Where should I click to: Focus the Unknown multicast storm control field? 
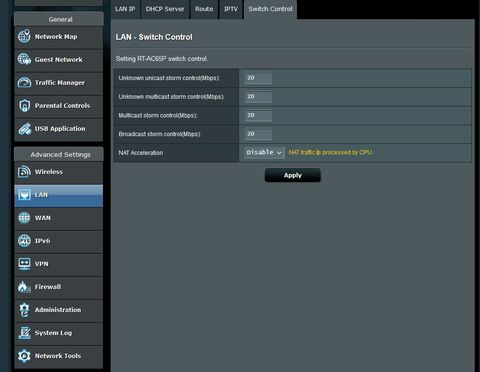tap(258, 97)
